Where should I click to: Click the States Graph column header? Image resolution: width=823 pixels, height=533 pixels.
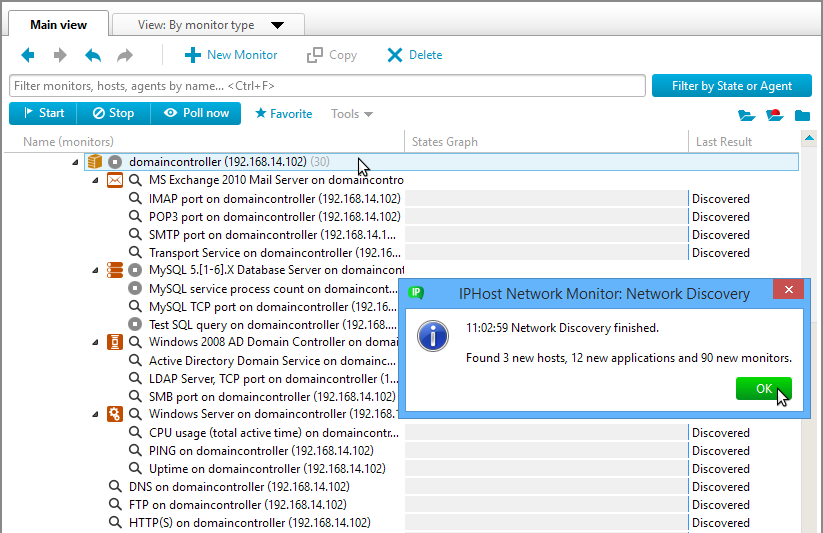(x=445, y=142)
